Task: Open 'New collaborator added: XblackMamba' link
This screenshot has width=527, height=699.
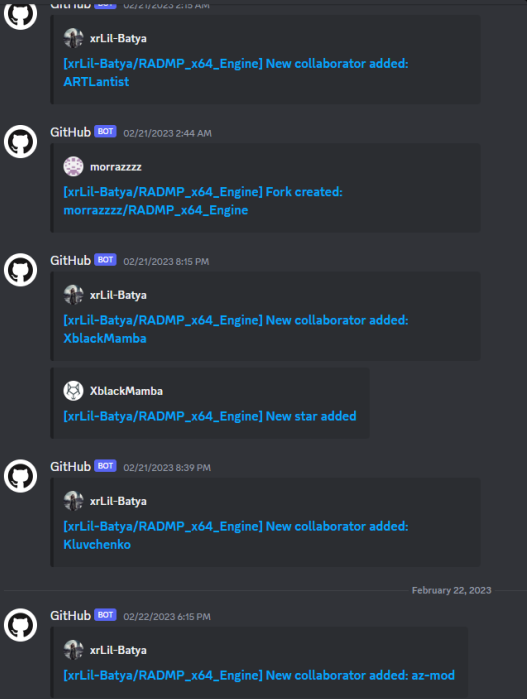Action: point(236,329)
